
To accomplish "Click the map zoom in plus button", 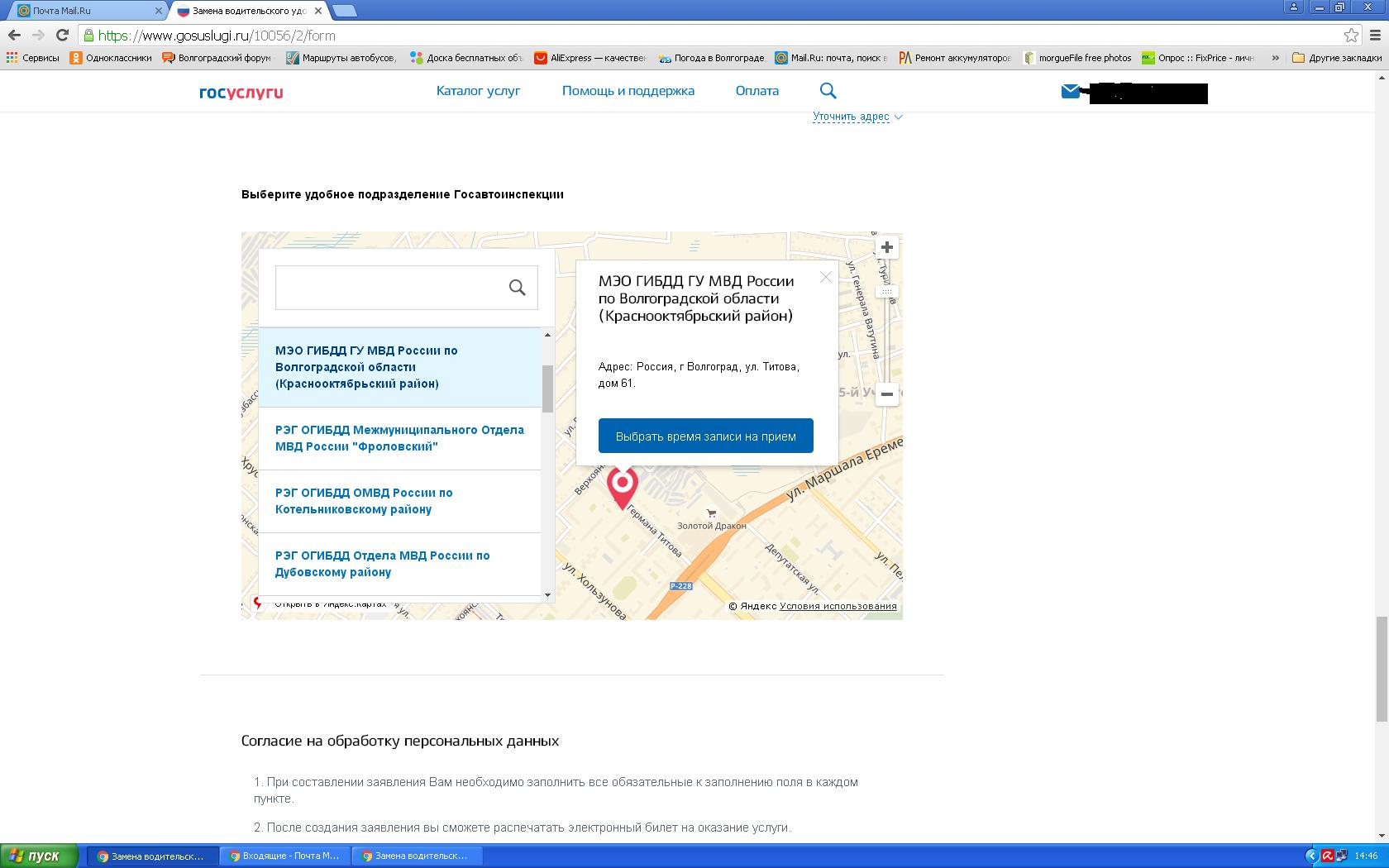I will (x=886, y=247).
